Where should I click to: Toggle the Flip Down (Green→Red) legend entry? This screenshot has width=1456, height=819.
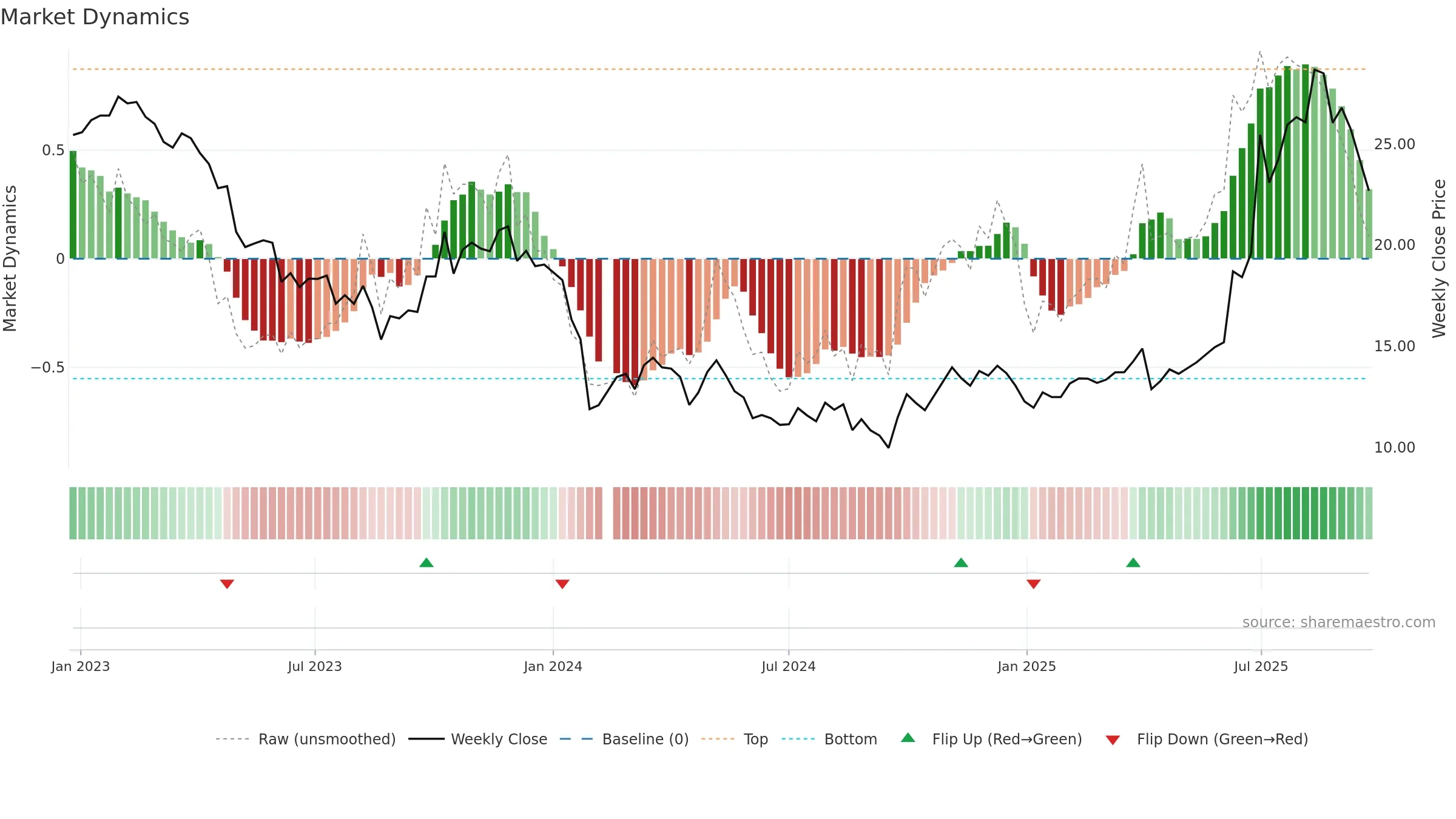pos(1207,739)
